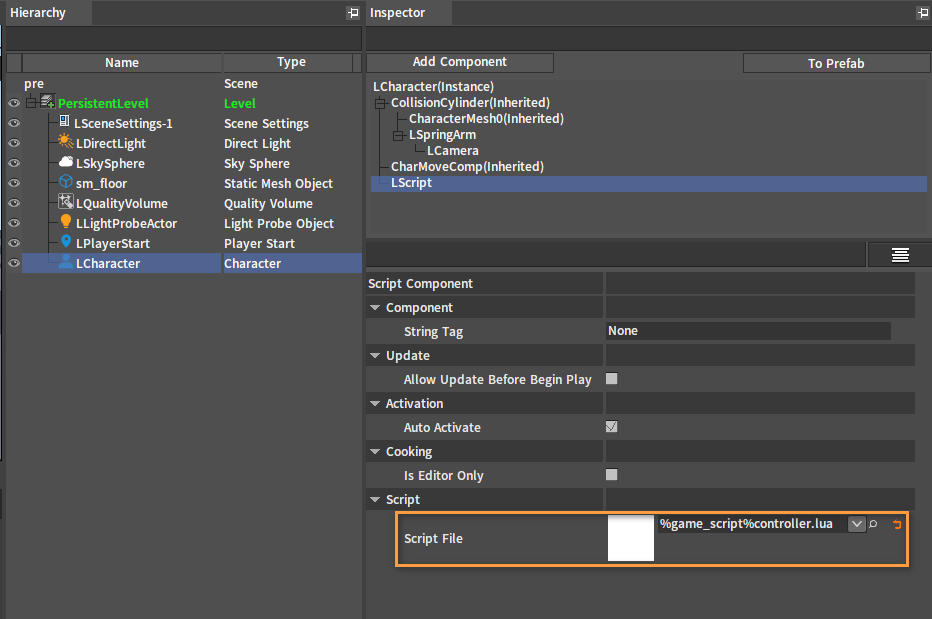This screenshot has height=619, width=932.
Task: Collapse the Activation property section
Action: click(x=375, y=403)
